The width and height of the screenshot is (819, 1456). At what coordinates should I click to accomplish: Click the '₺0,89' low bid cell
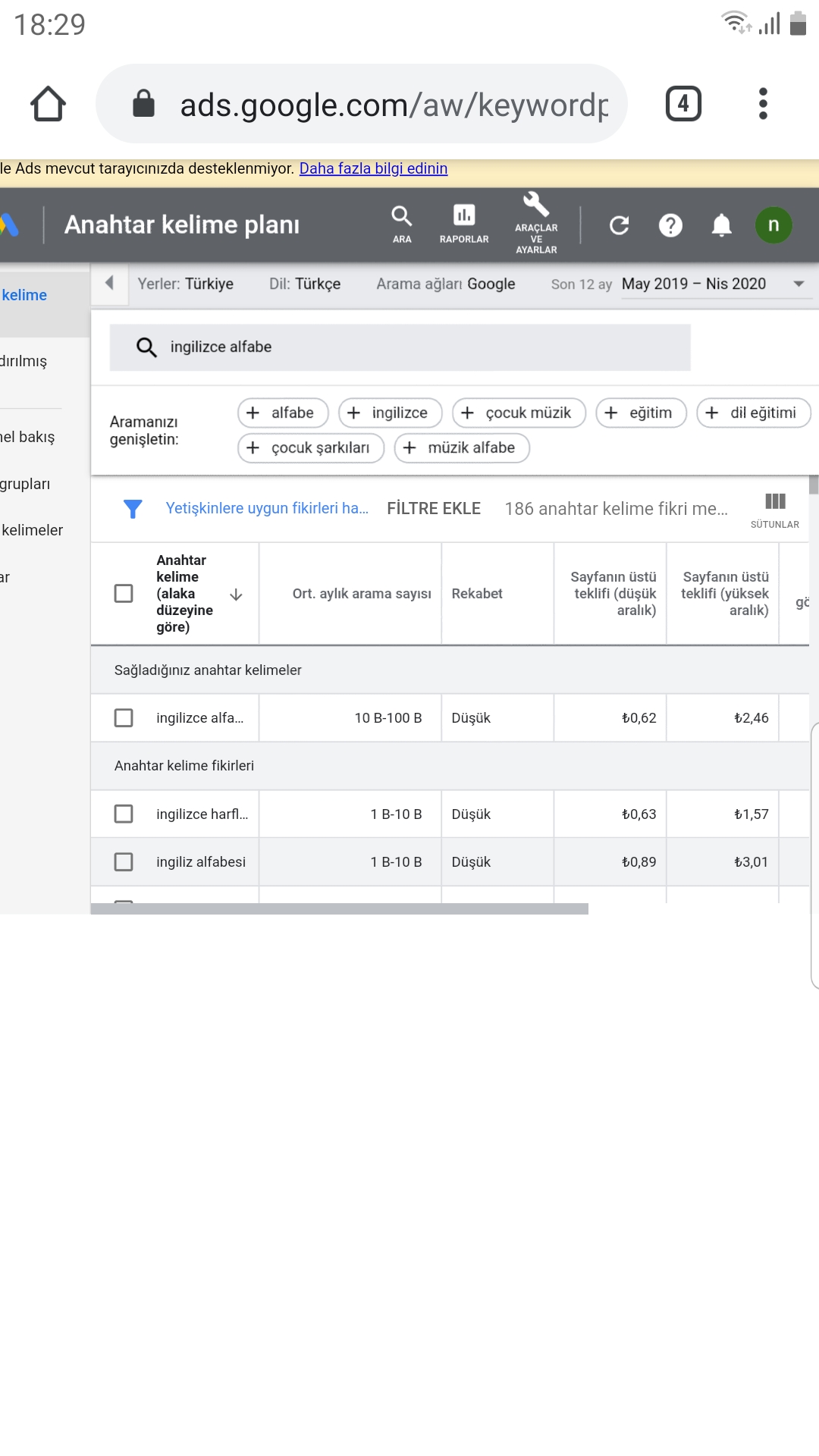click(x=639, y=862)
